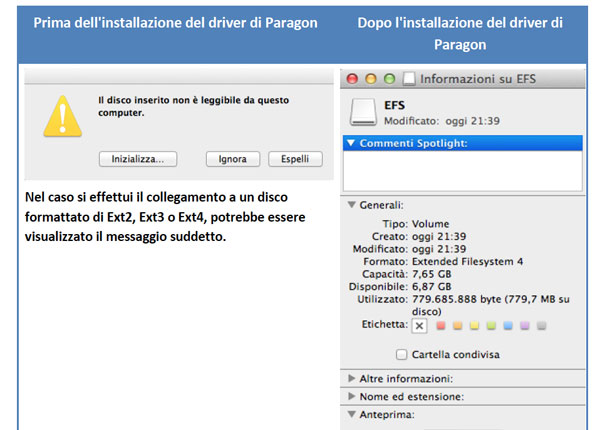
Task: Click the 'Extended Filesystem 4' format value
Action: (467, 262)
